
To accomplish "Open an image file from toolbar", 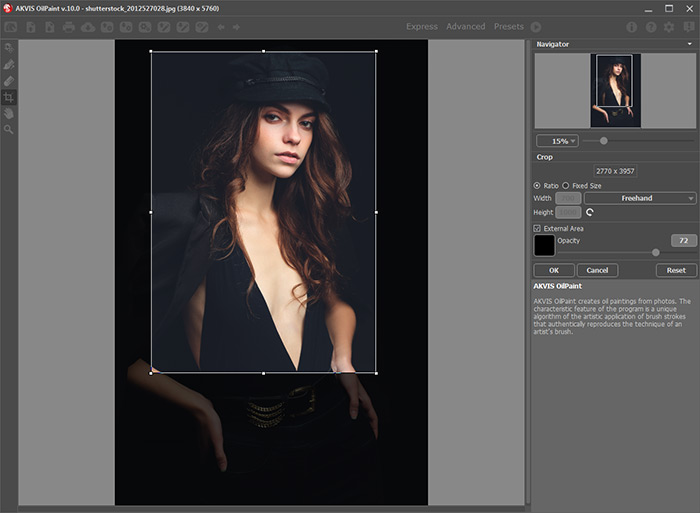I will [31, 27].
